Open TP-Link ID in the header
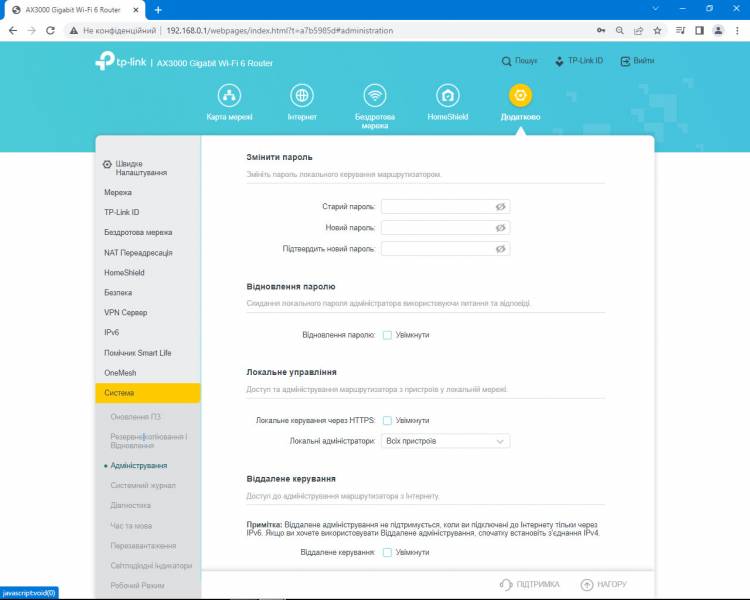 [x=579, y=61]
